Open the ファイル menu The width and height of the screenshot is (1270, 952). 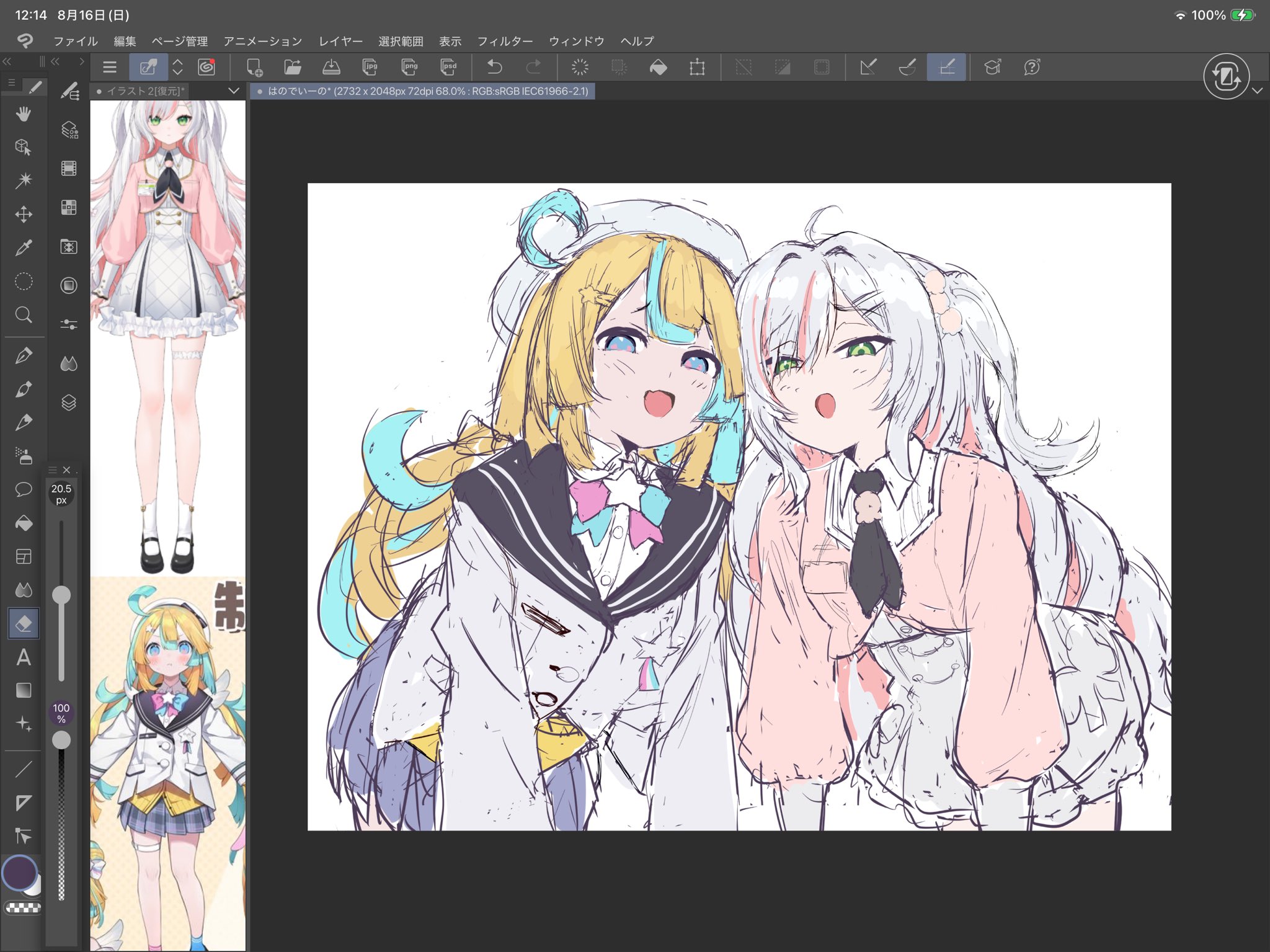(76, 42)
